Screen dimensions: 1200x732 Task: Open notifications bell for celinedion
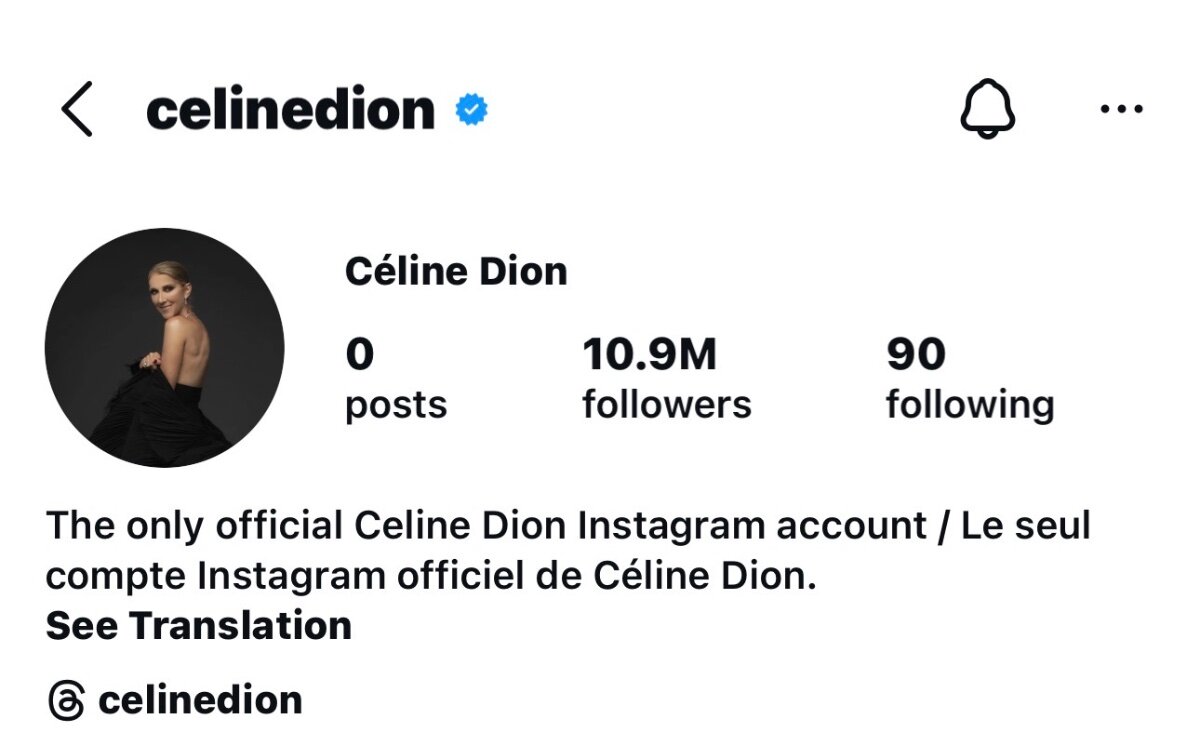988,108
